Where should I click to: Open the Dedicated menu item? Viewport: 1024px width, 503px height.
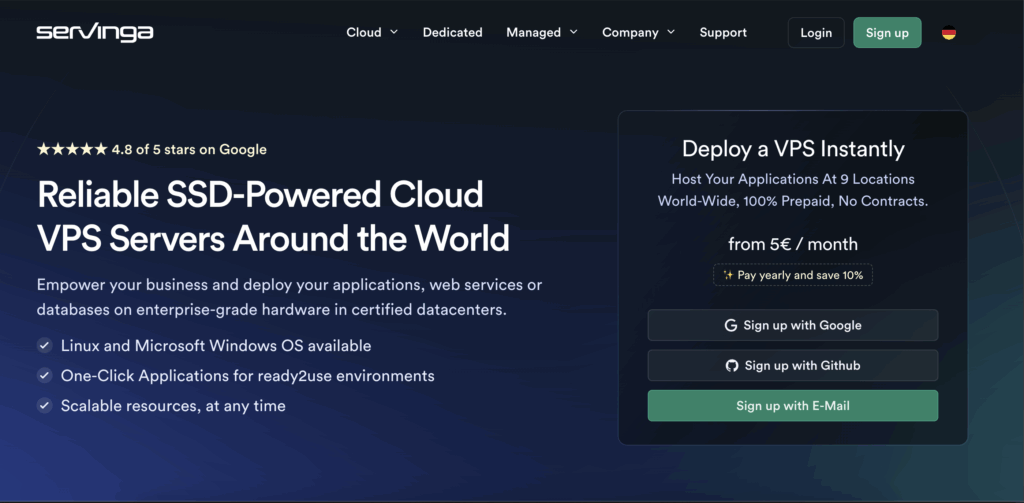(x=452, y=32)
